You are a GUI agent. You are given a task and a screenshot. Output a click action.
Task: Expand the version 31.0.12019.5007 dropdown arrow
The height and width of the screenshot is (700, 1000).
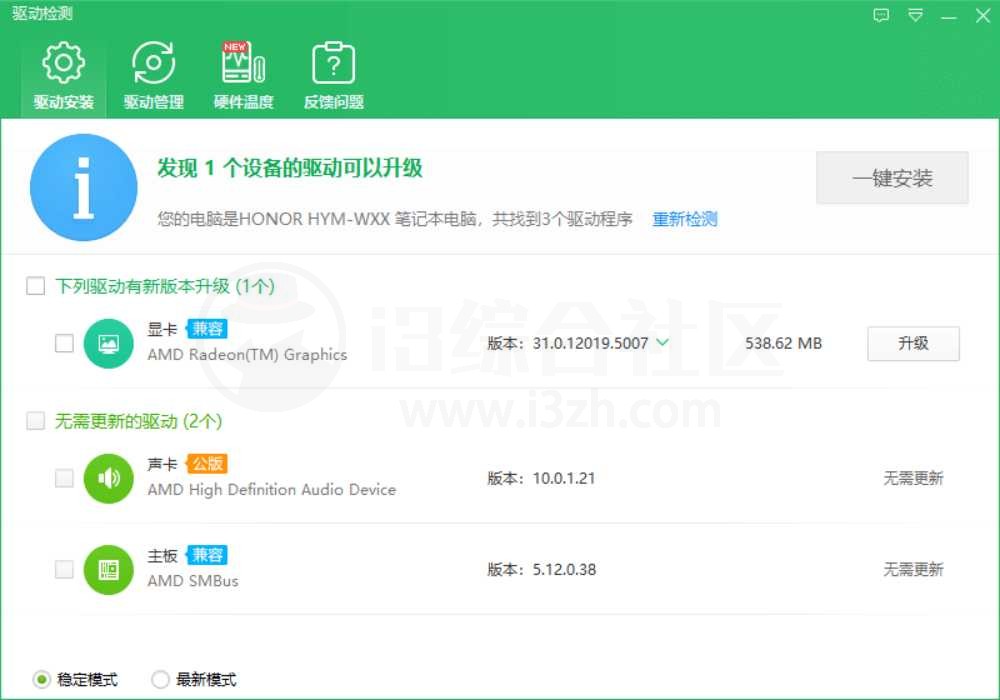click(x=663, y=342)
